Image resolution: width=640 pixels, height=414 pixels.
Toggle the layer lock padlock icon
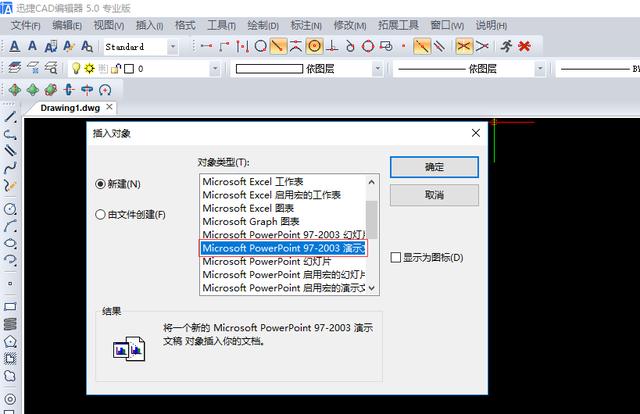click(116, 69)
